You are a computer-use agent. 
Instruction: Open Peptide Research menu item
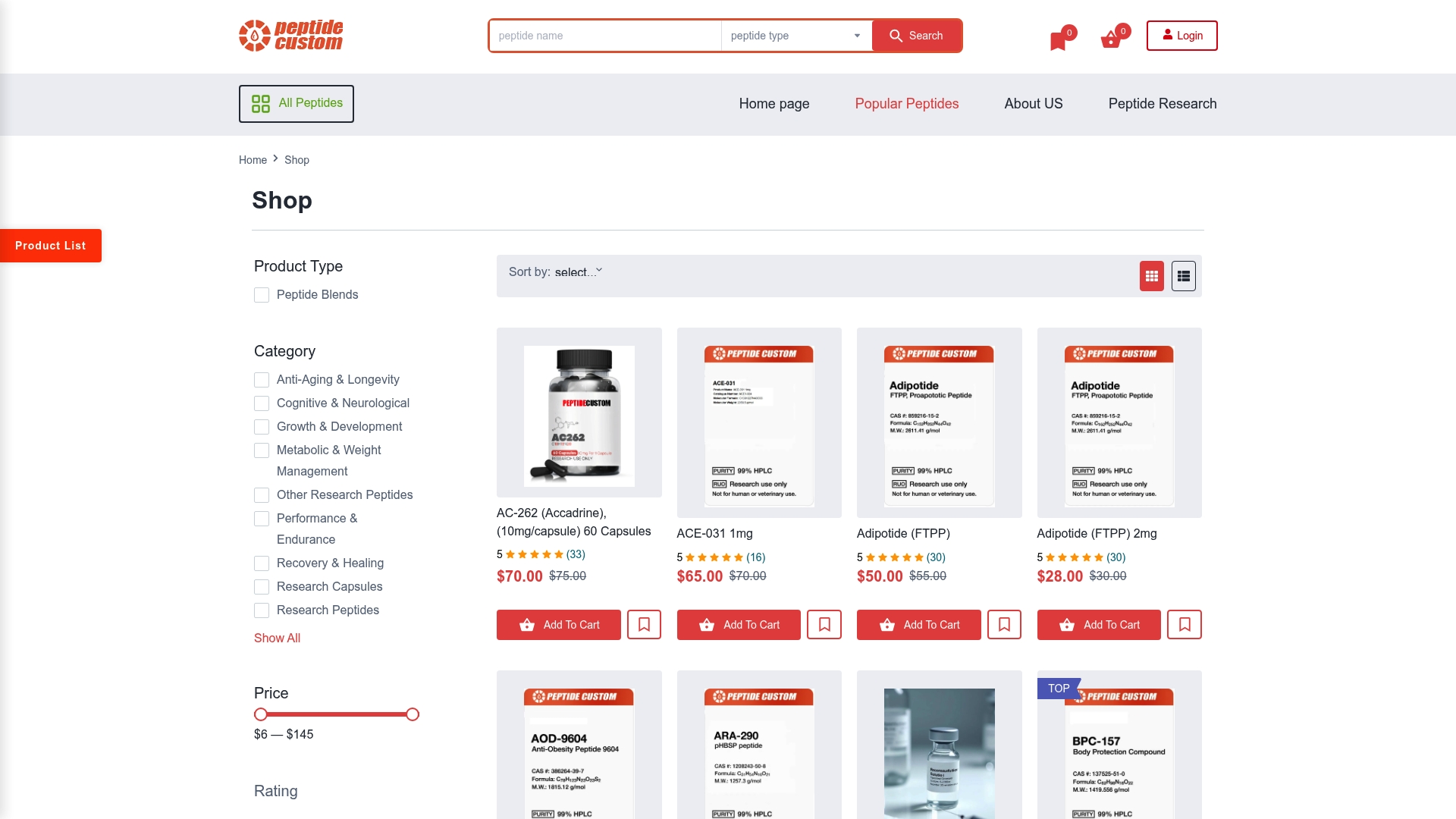click(x=1163, y=104)
